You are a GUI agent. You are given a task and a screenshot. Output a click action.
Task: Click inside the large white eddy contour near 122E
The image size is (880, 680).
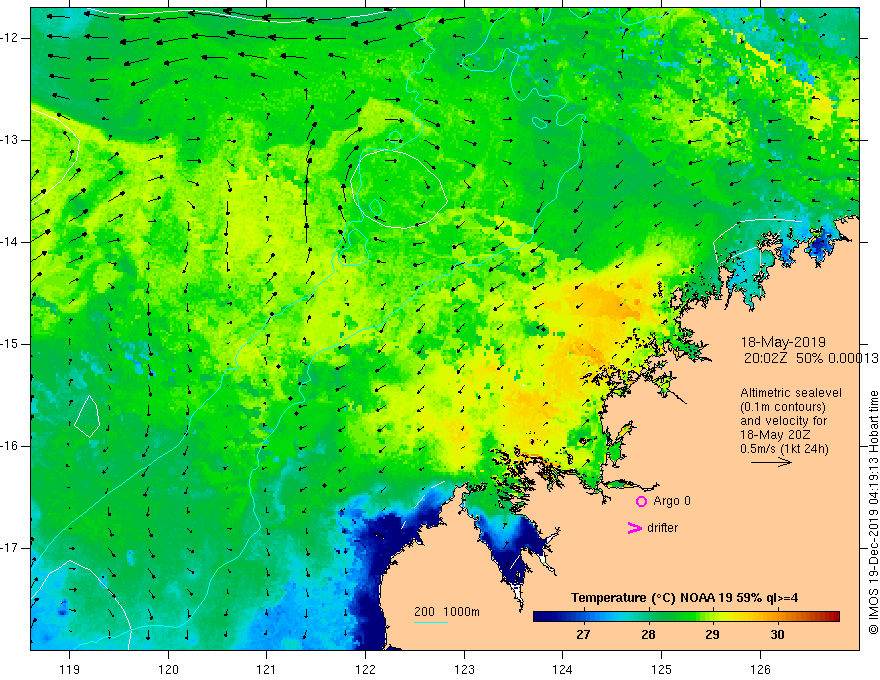[400, 188]
